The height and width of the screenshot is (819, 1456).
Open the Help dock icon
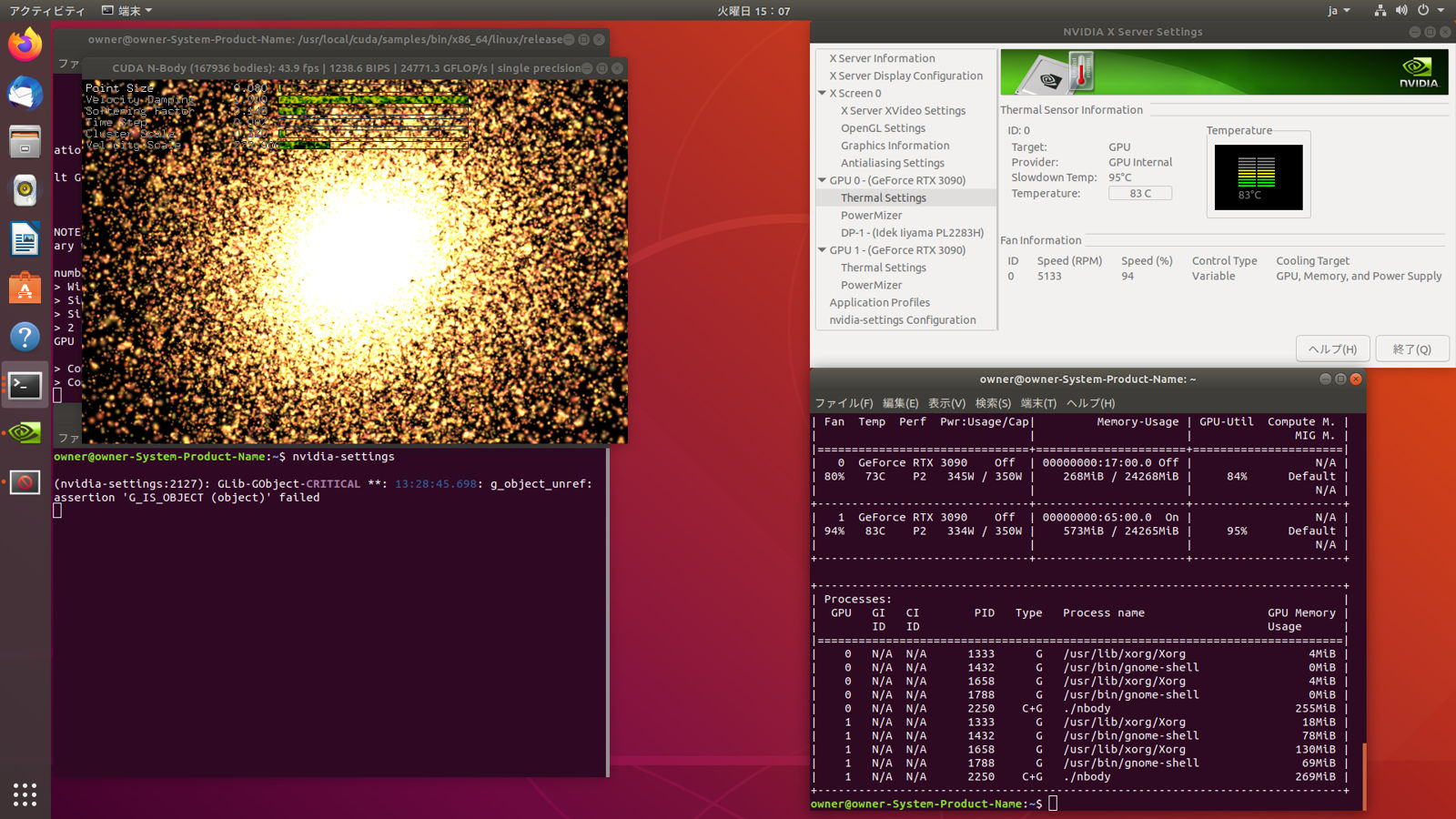tap(25, 337)
